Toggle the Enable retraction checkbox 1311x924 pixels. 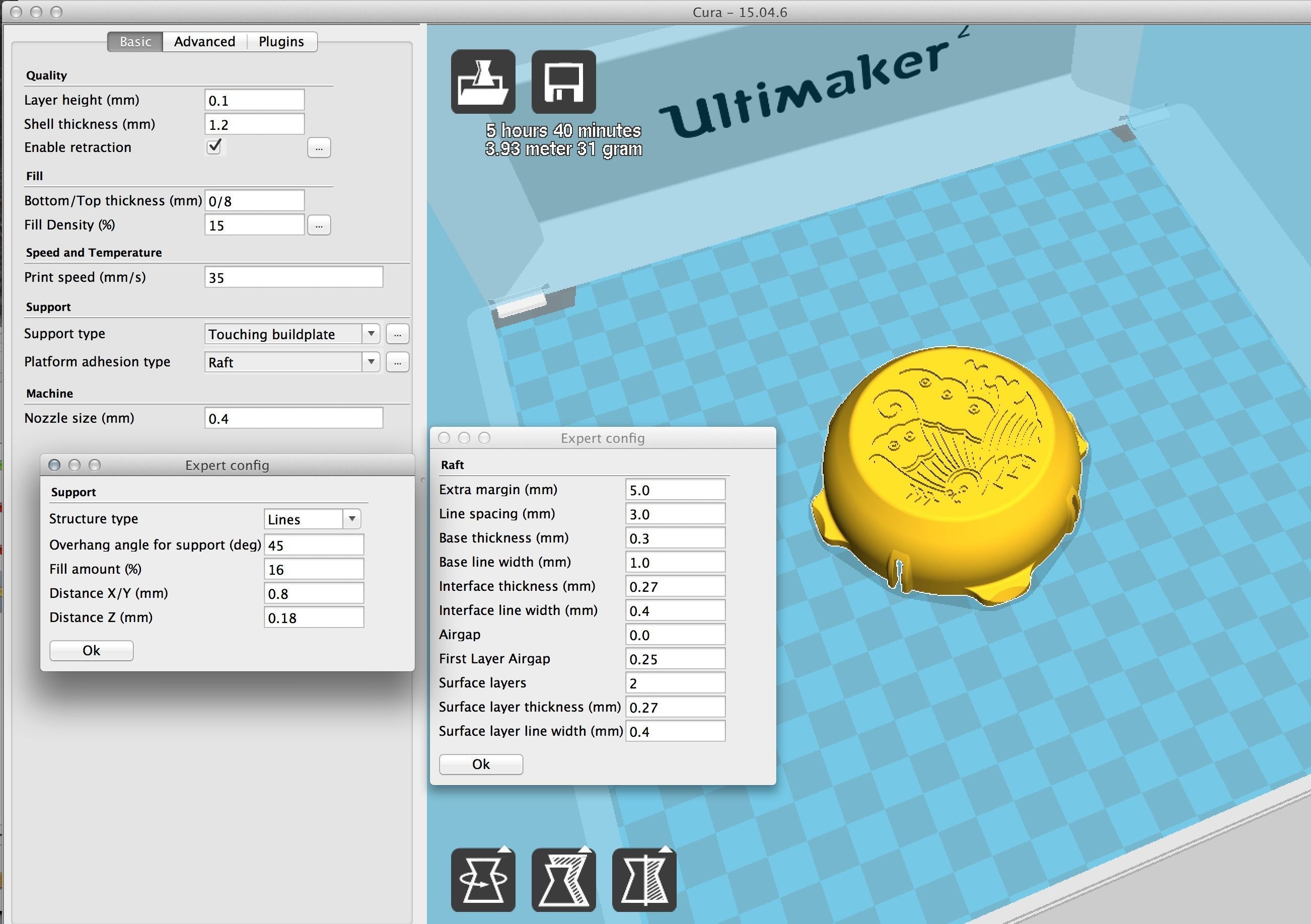coord(214,146)
